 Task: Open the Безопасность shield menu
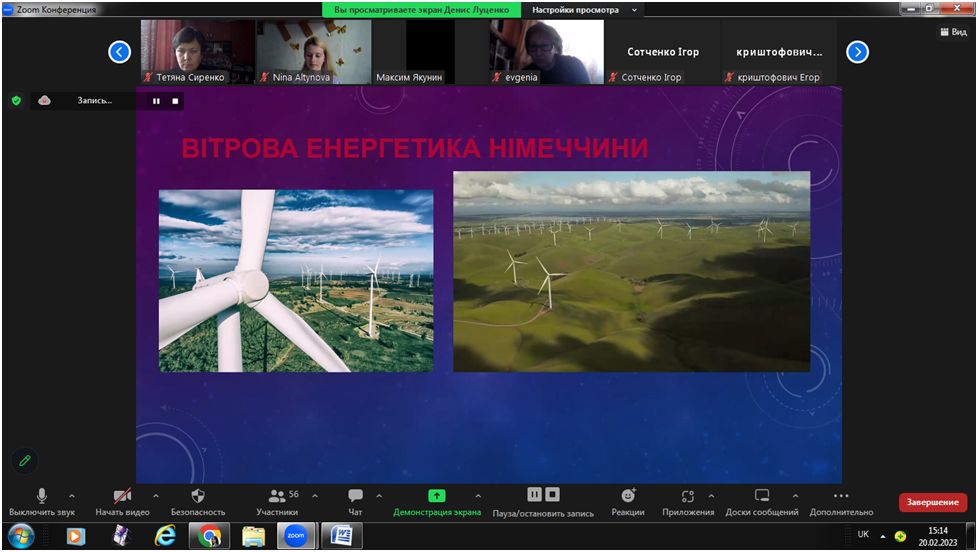click(x=198, y=501)
